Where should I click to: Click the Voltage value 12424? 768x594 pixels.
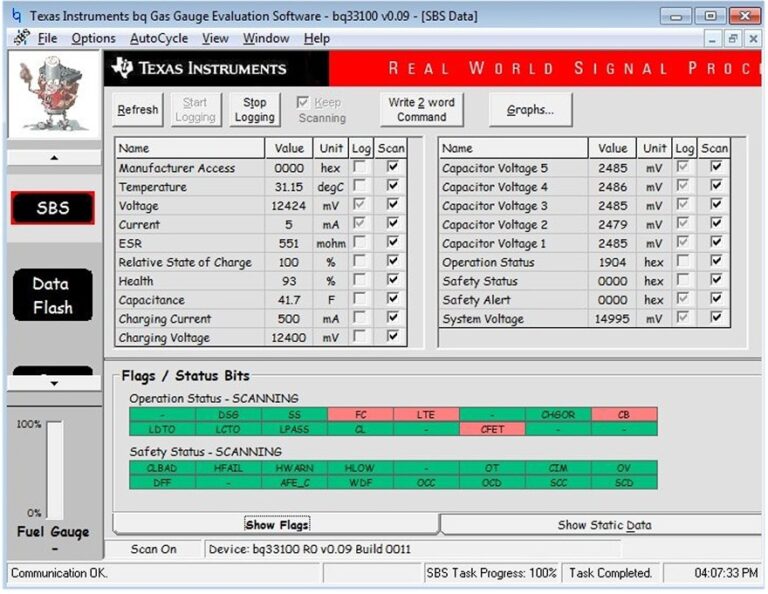click(x=288, y=206)
